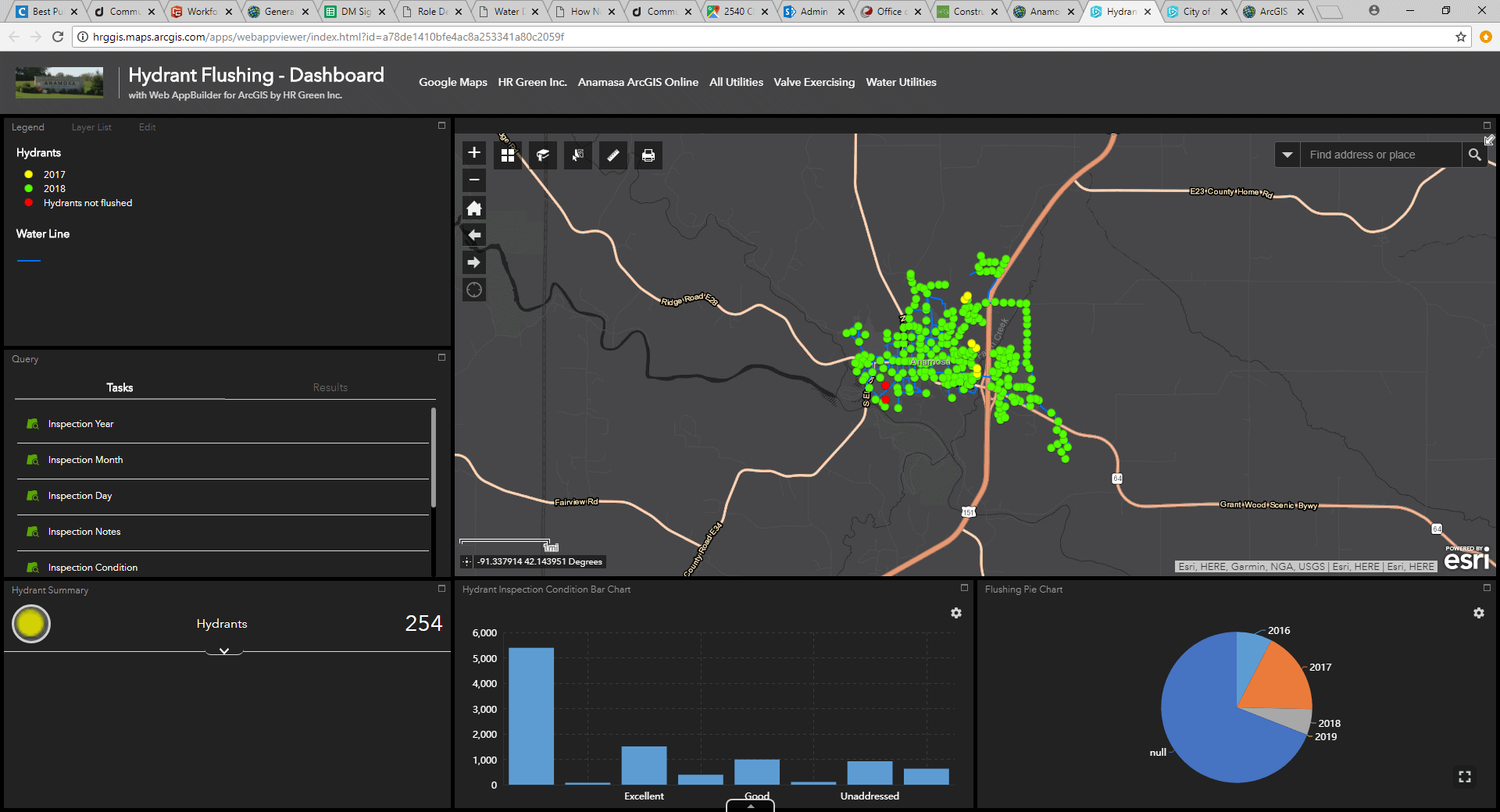Viewport: 1500px width, 812px height.
Task: Click the My Location target button
Action: coord(474,290)
